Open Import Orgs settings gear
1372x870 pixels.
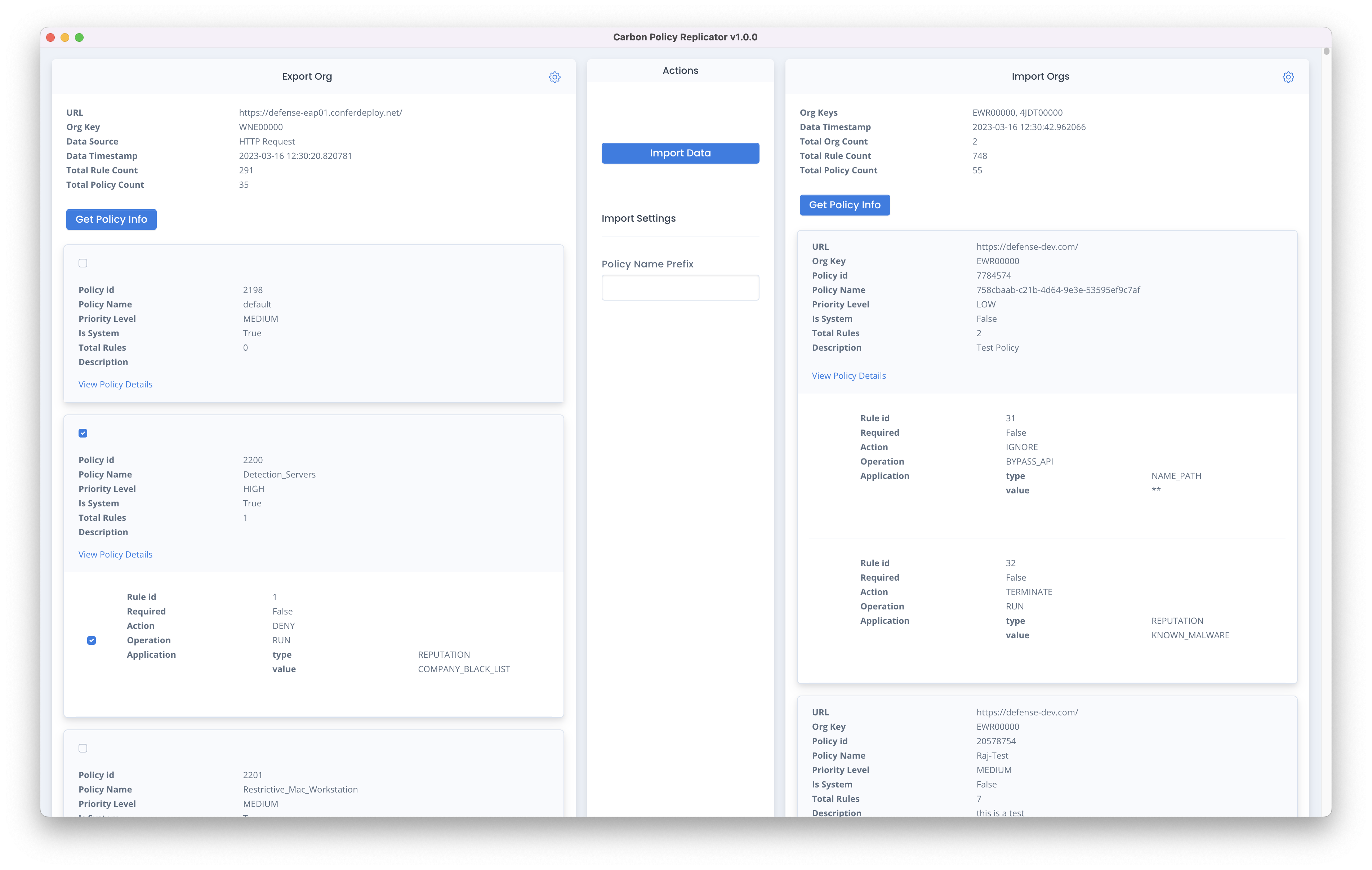(x=1288, y=77)
